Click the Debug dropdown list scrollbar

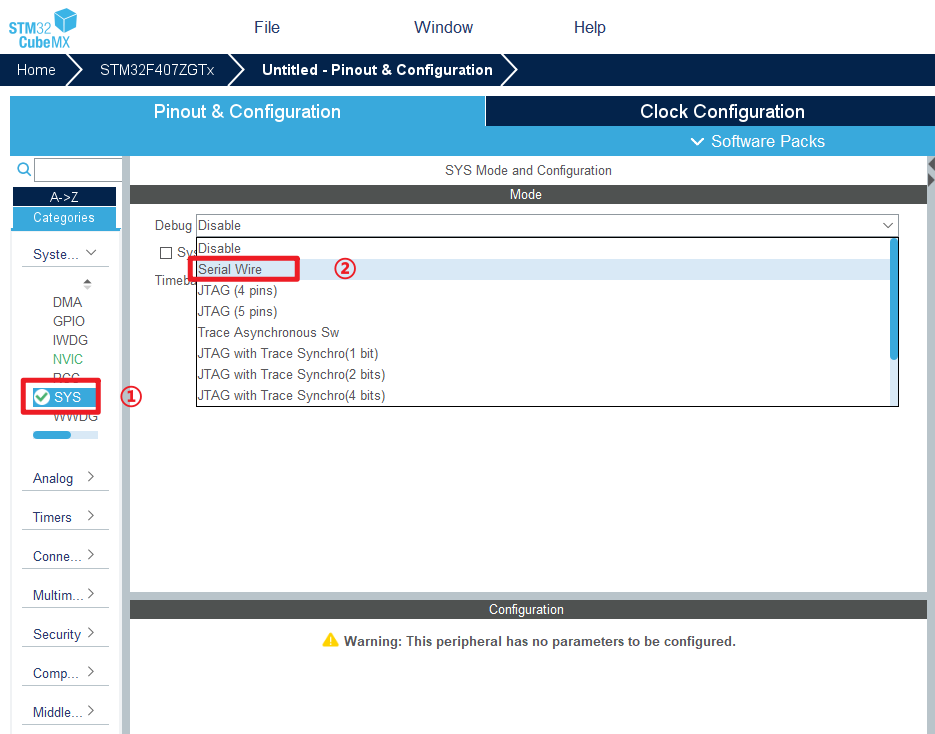click(x=893, y=299)
